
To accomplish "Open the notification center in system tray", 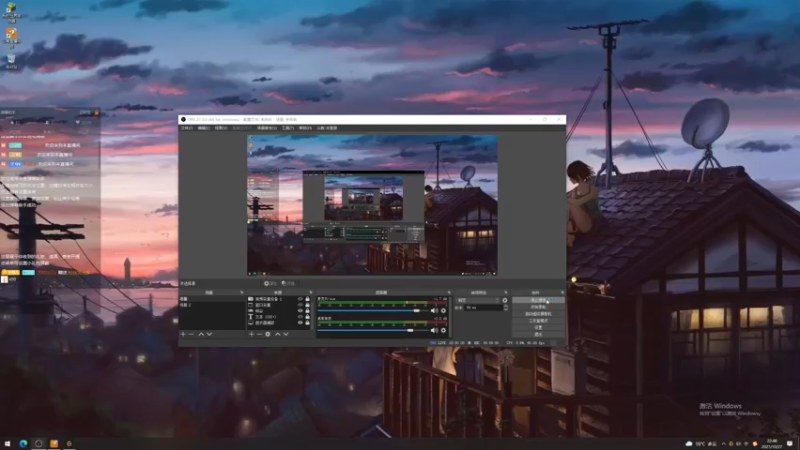I will (x=790, y=443).
